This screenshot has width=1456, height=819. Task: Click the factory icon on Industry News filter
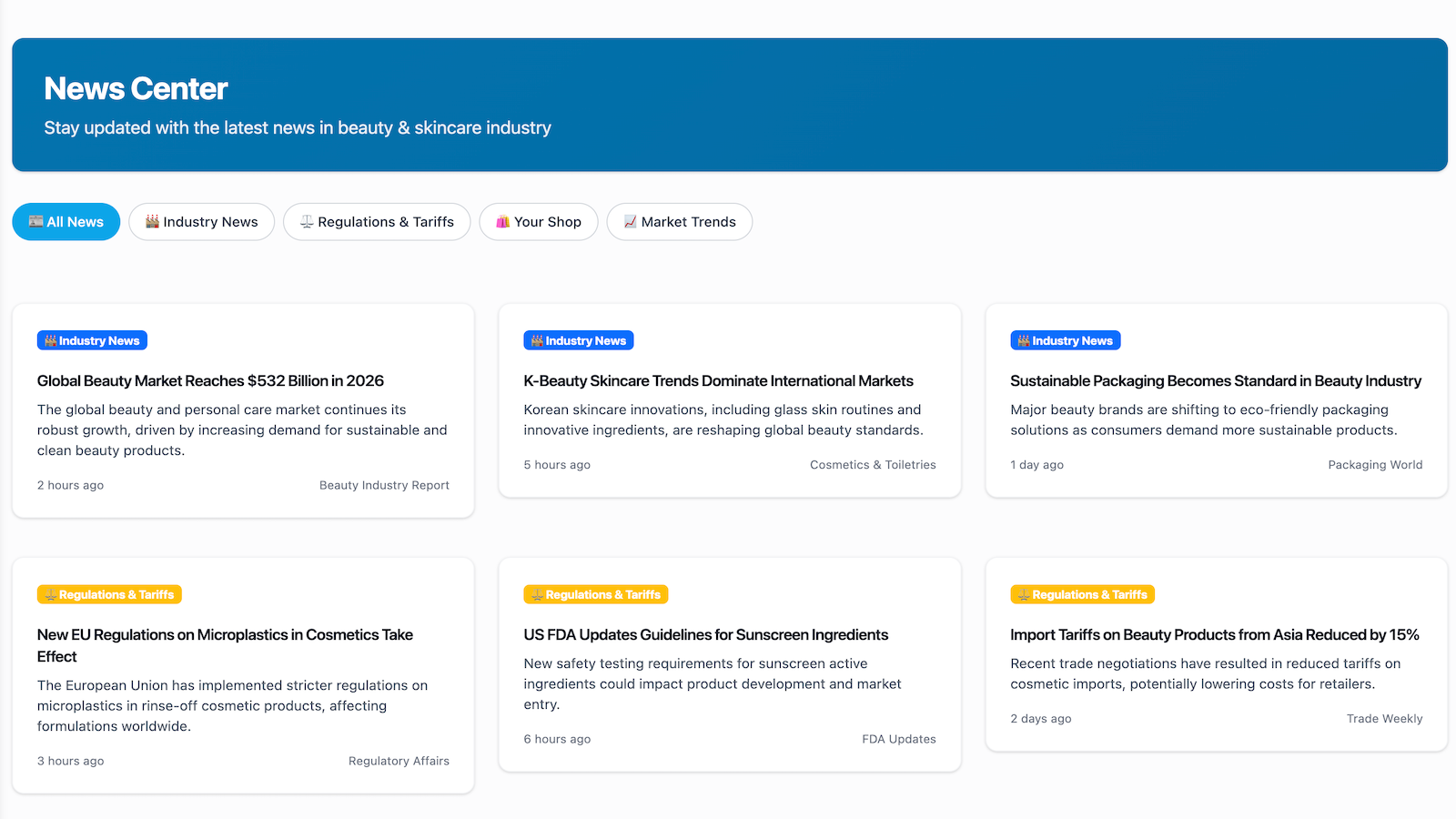coord(152,221)
